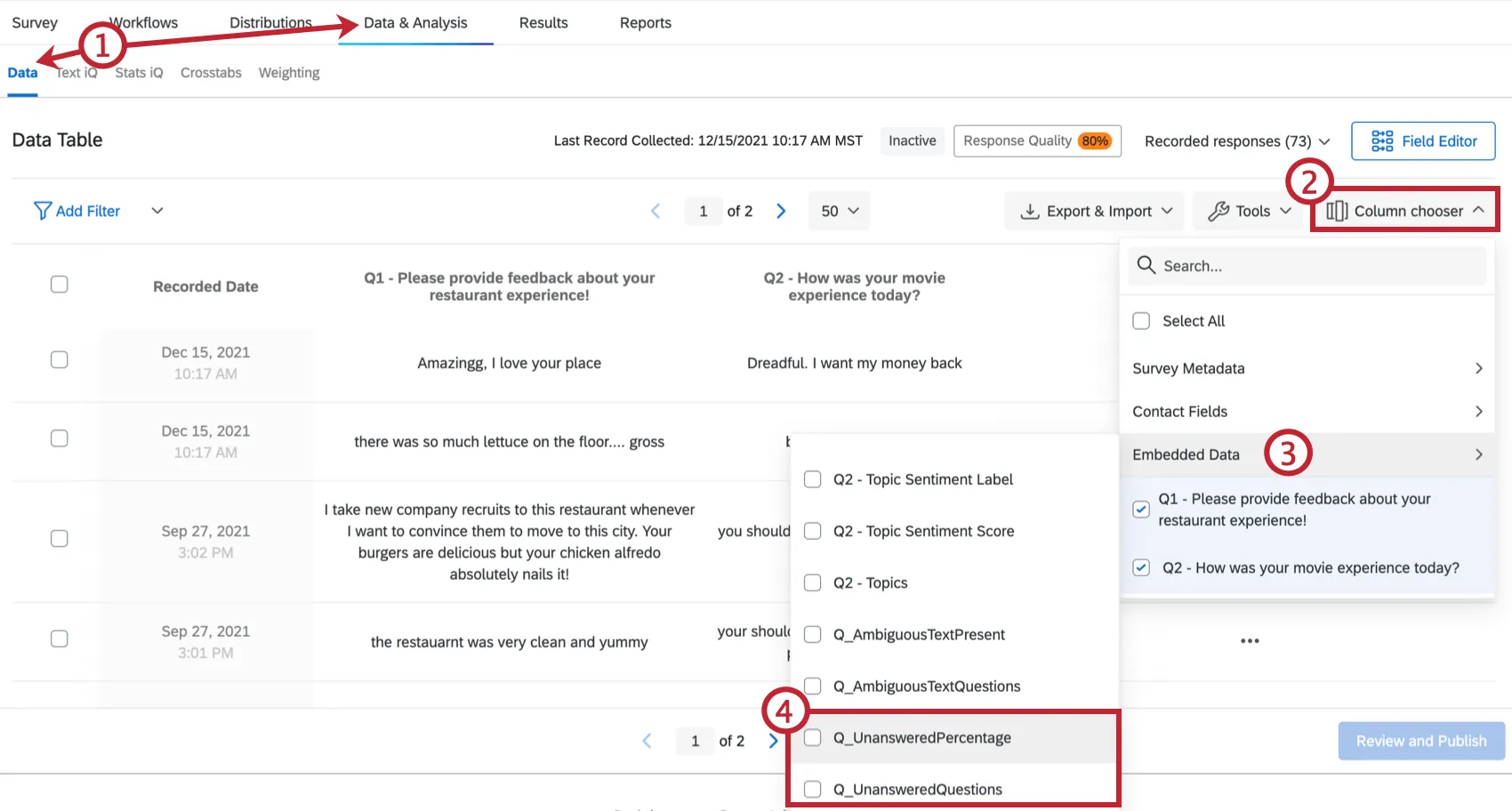Screen dimensions: 1512x811
Task: Click the Review and Publish button
Action: click(1420, 740)
